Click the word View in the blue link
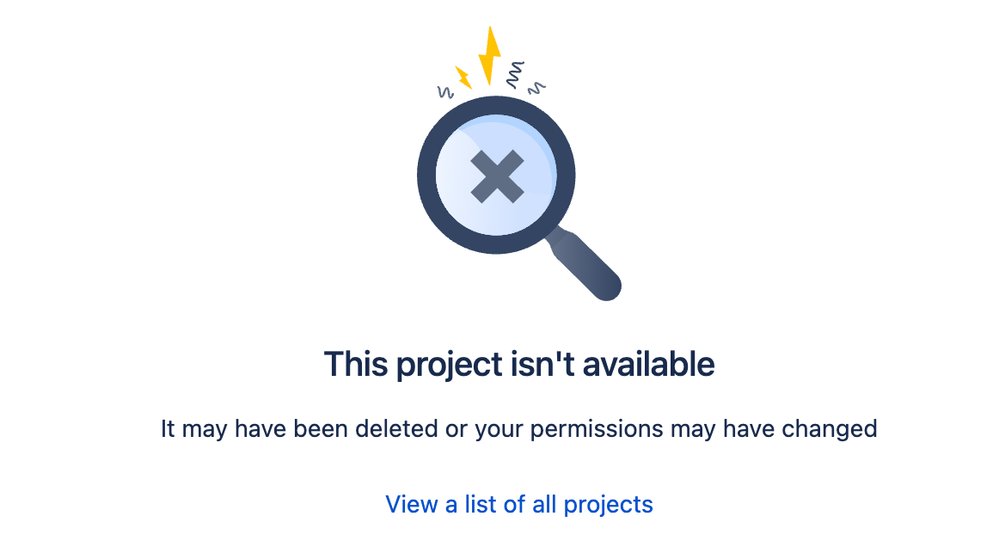The image size is (999, 554). tap(412, 504)
